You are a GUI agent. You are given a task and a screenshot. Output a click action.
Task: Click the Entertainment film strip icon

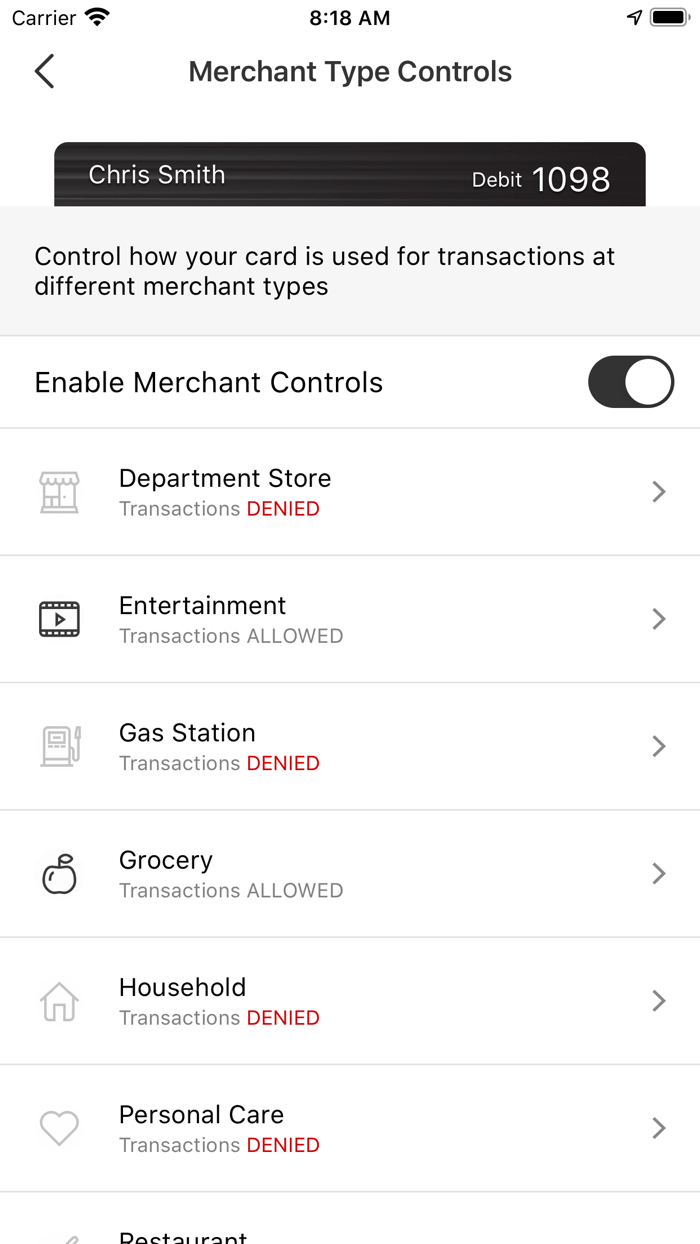pos(59,619)
